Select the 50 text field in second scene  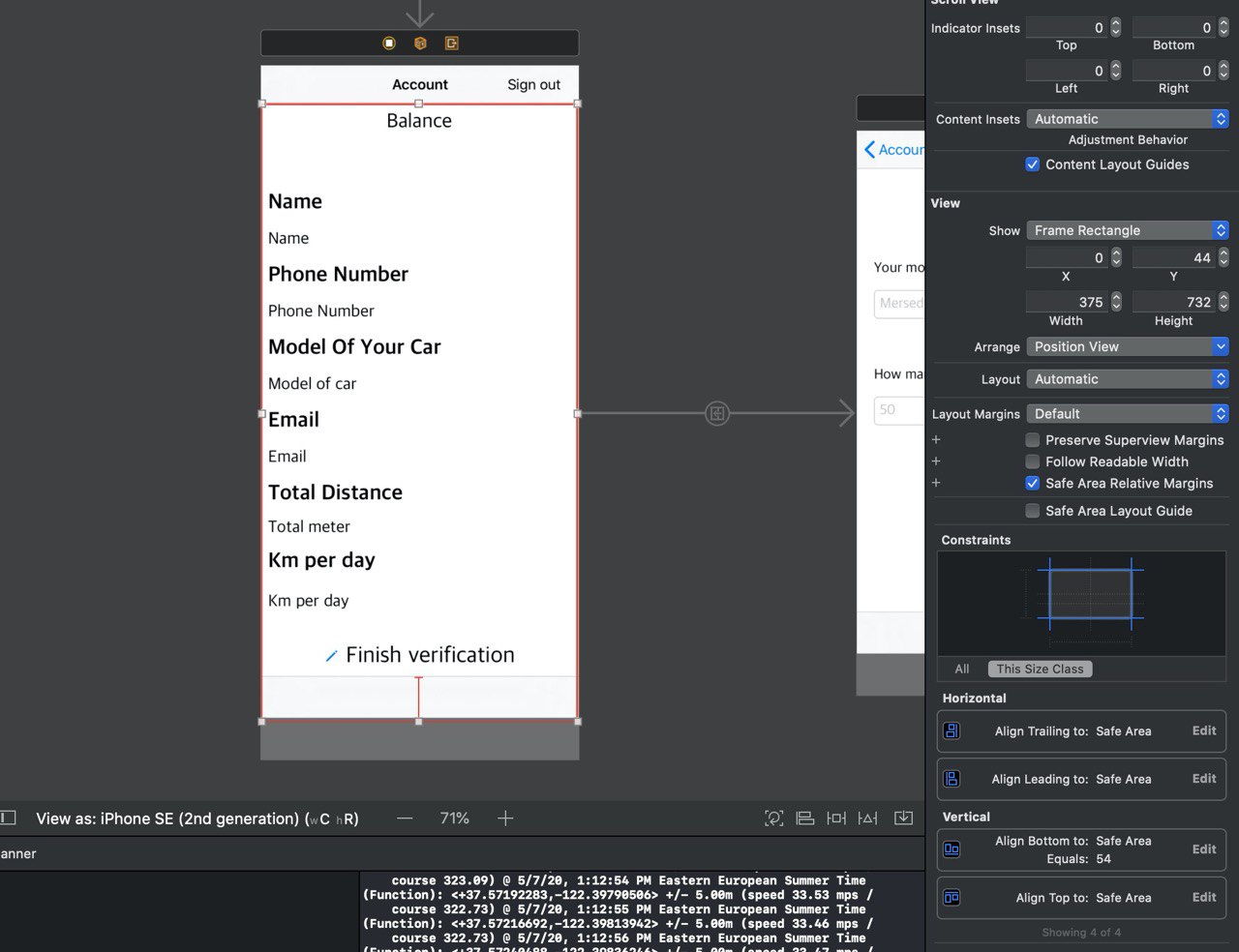[898, 410]
